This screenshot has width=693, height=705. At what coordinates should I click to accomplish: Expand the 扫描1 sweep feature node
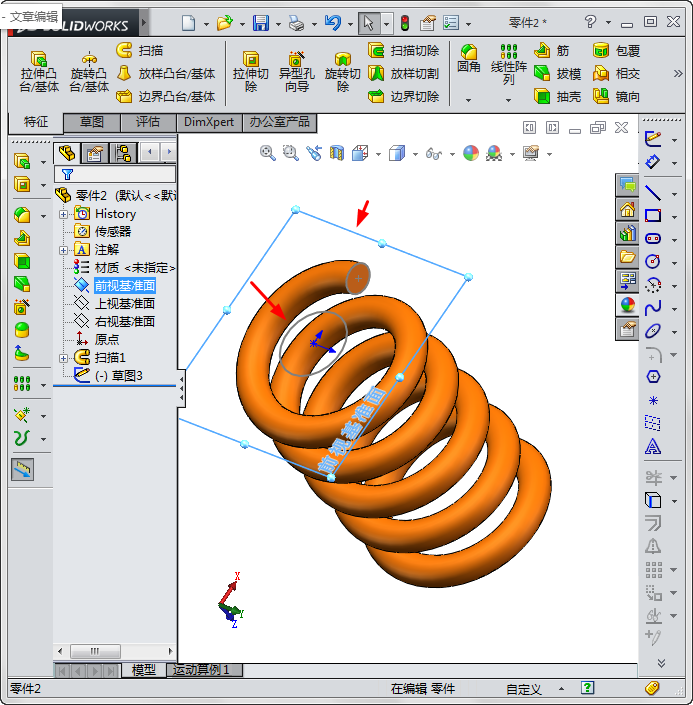(64, 358)
